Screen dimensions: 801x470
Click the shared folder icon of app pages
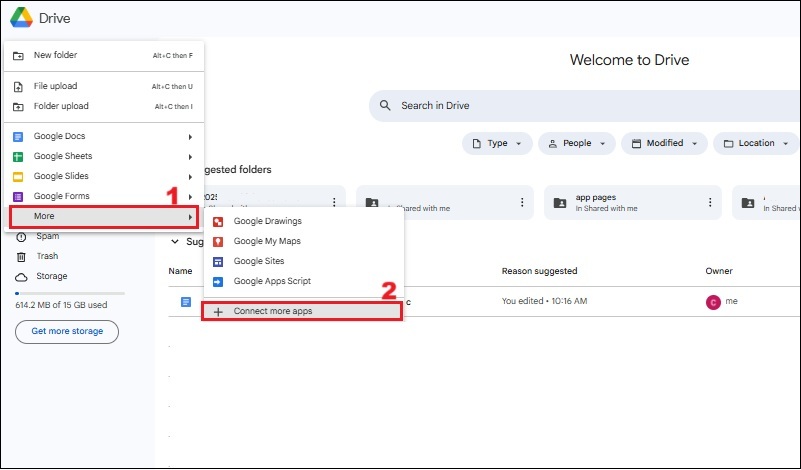tap(560, 203)
